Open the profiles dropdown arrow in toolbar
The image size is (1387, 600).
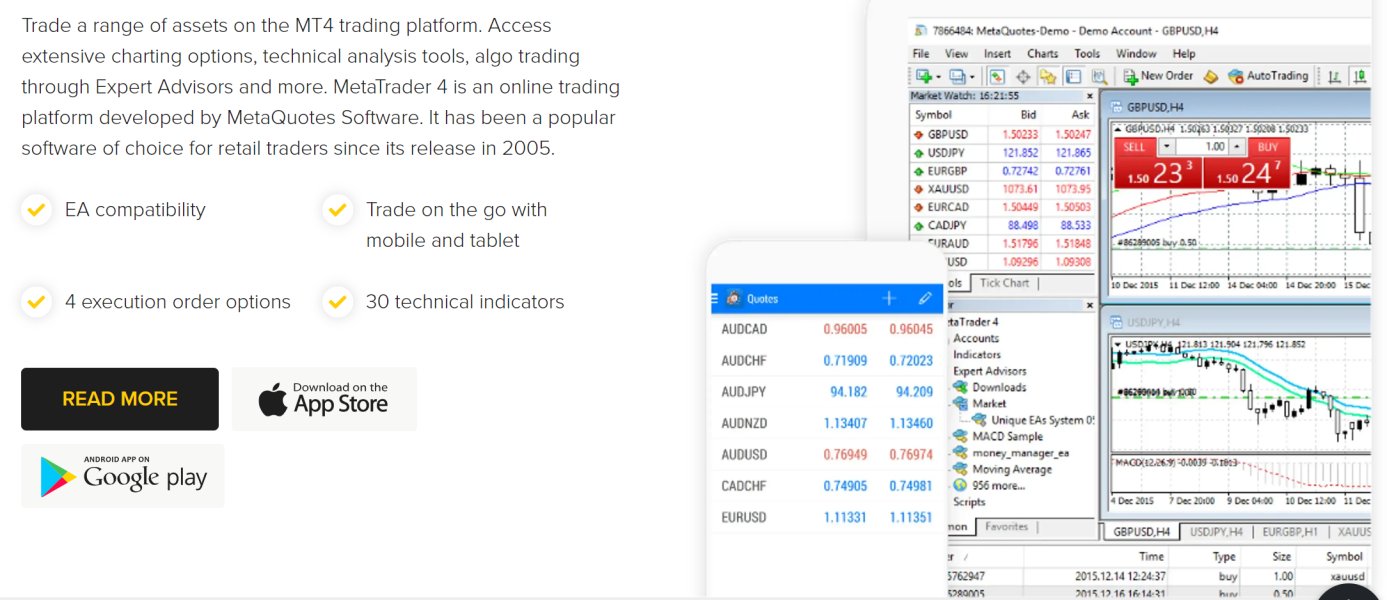click(972, 76)
